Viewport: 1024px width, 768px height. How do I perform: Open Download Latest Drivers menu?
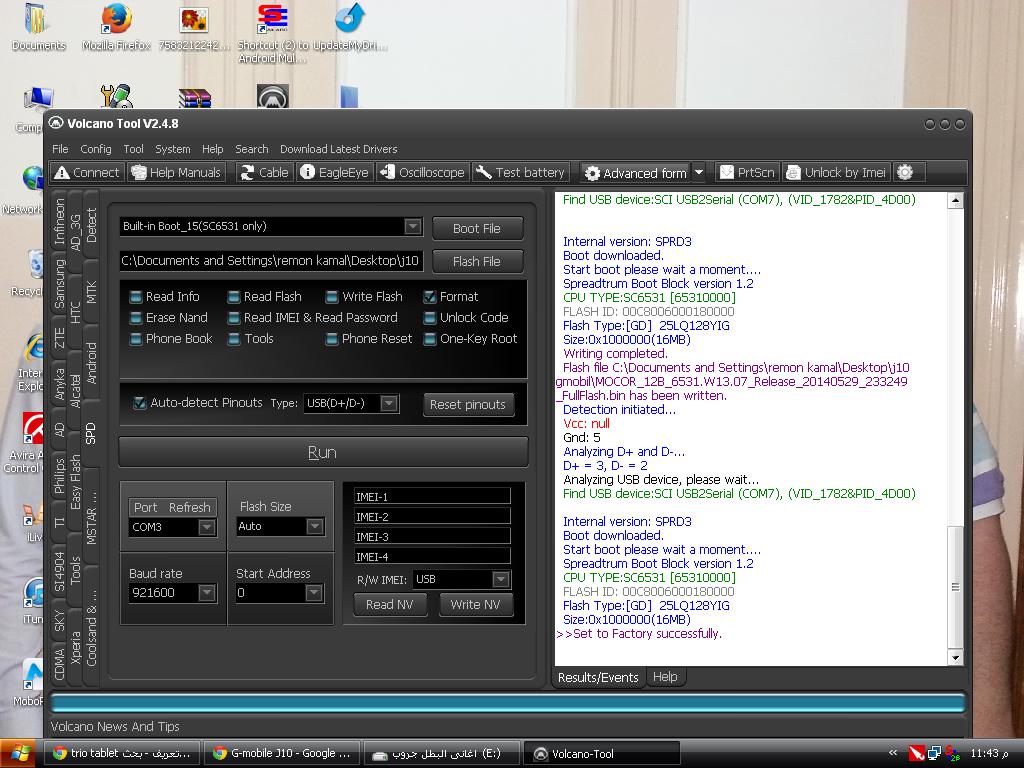point(338,149)
